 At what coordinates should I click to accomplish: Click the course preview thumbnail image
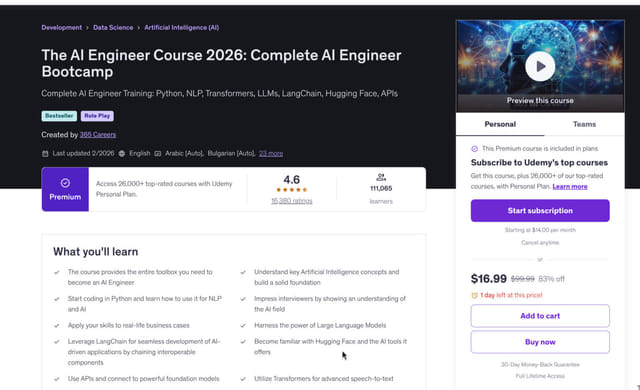[x=540, y=66]
